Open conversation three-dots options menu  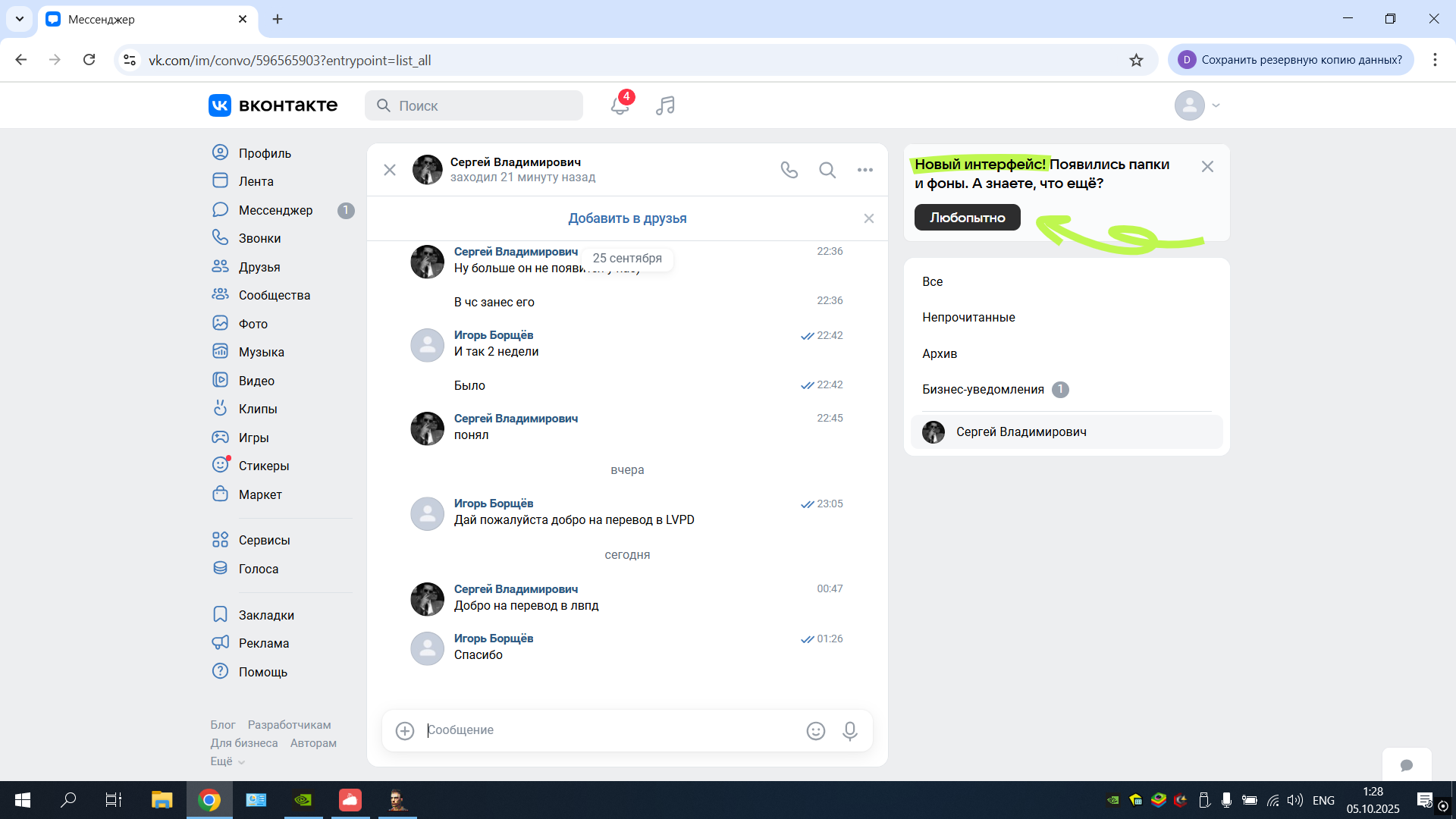[x=864, y=170]
